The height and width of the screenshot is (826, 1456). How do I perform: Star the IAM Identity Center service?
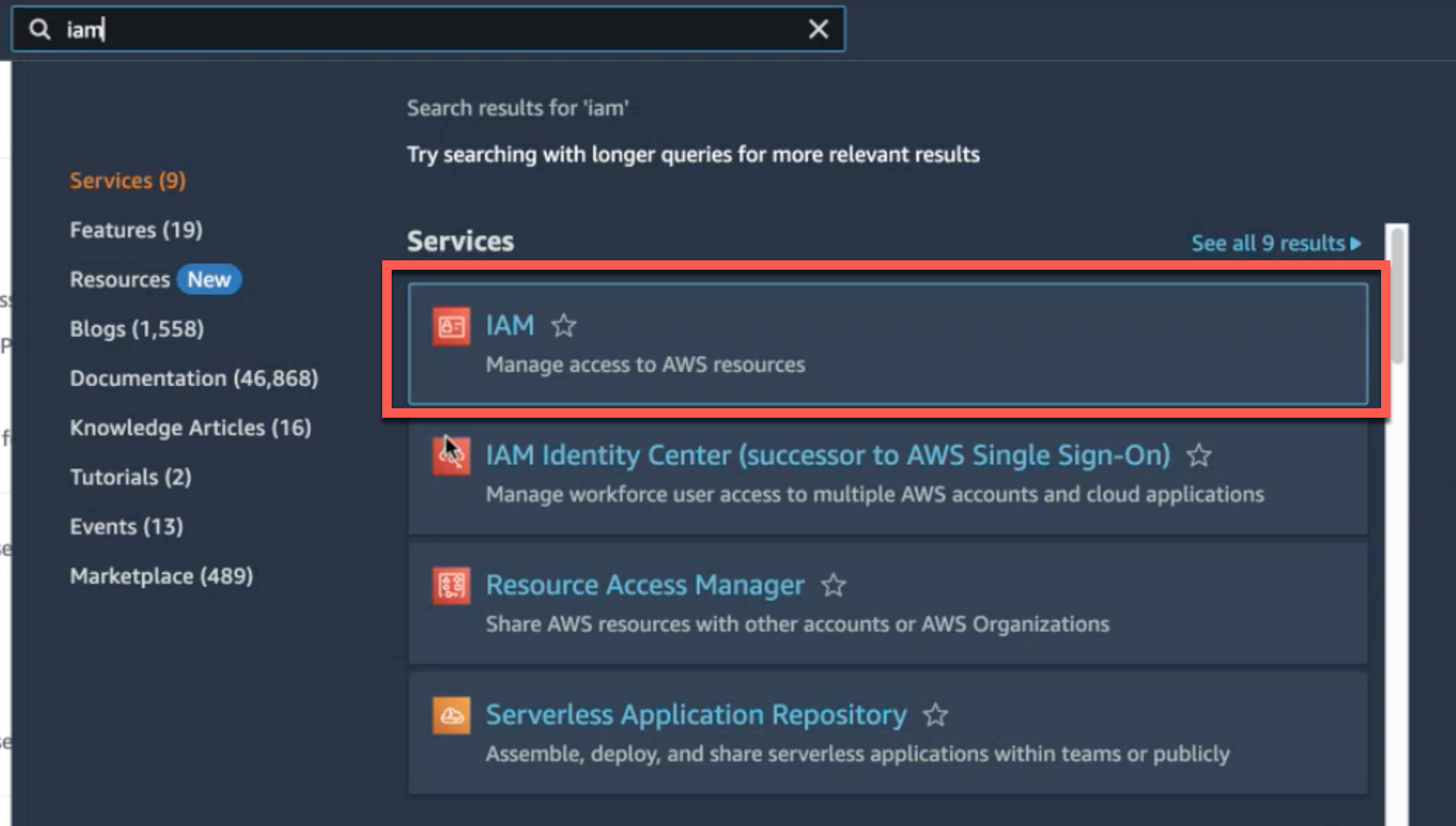tap(1198, 456)
